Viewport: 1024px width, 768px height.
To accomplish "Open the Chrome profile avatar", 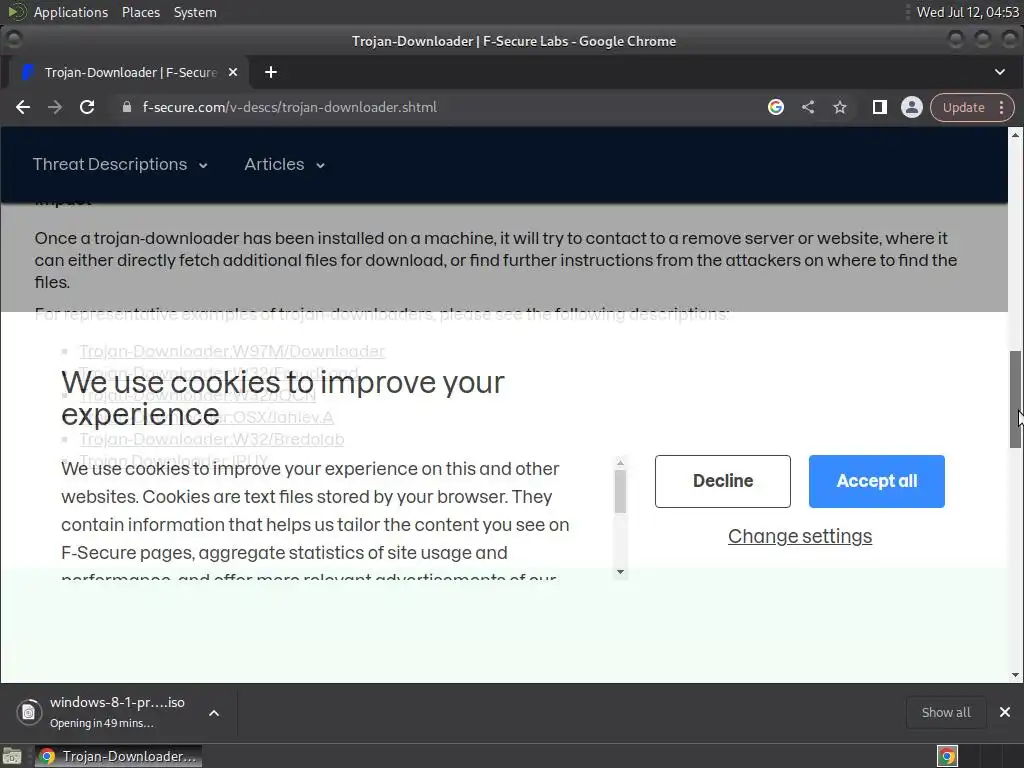I will click(x=912, y=107).
